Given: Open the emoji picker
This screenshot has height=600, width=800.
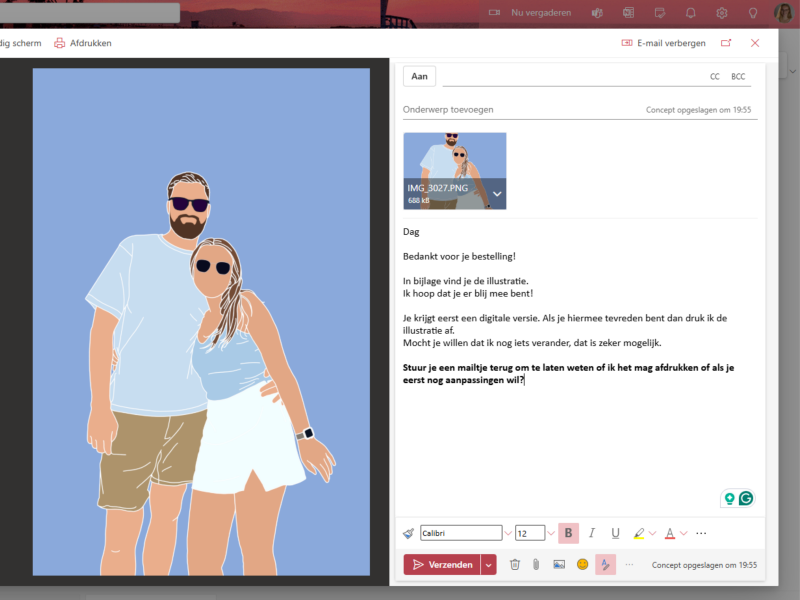Looking at the screenshot, I should click(x=582, y=564).
